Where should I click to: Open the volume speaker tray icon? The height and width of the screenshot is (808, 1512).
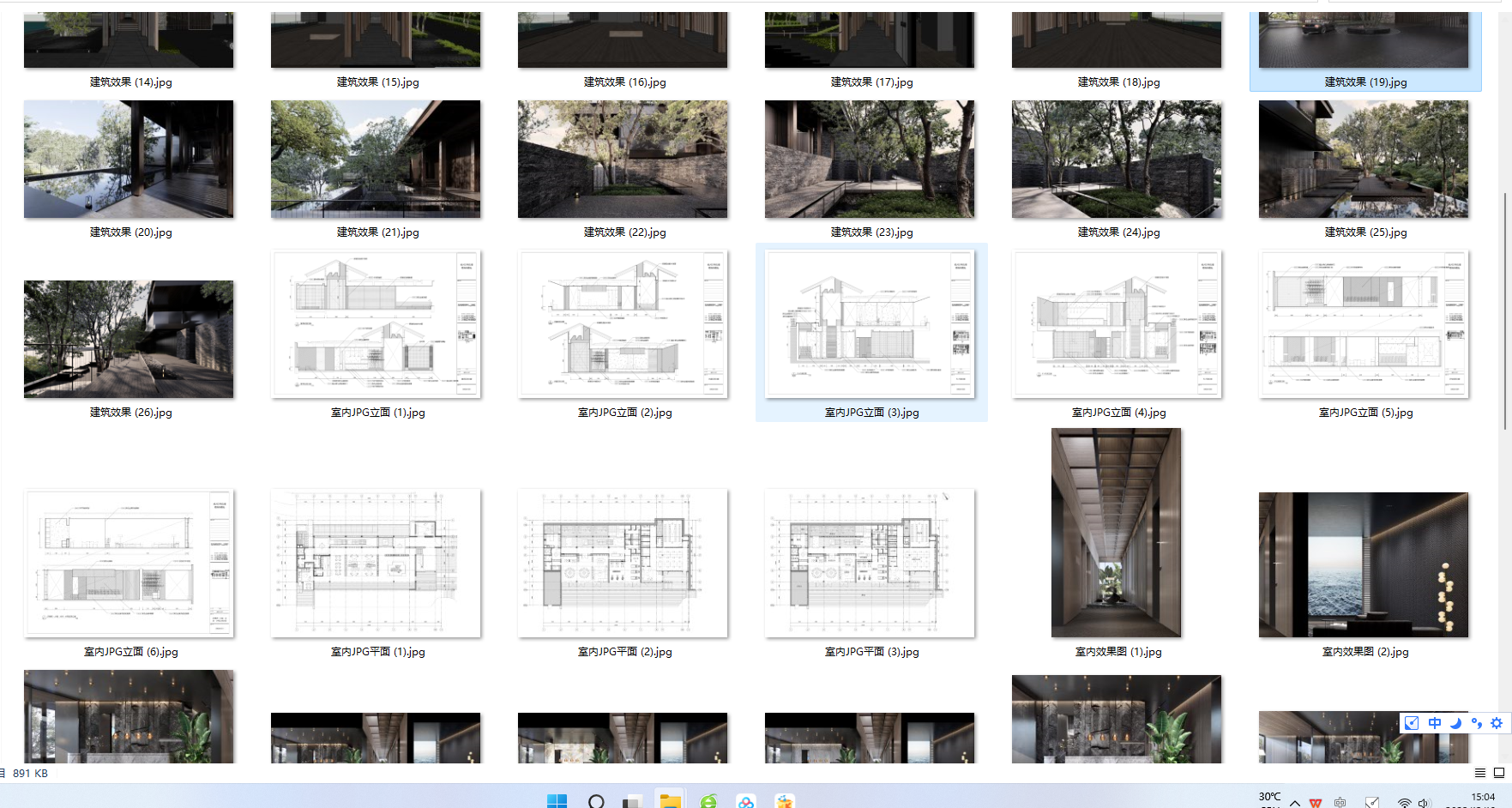1424,803
